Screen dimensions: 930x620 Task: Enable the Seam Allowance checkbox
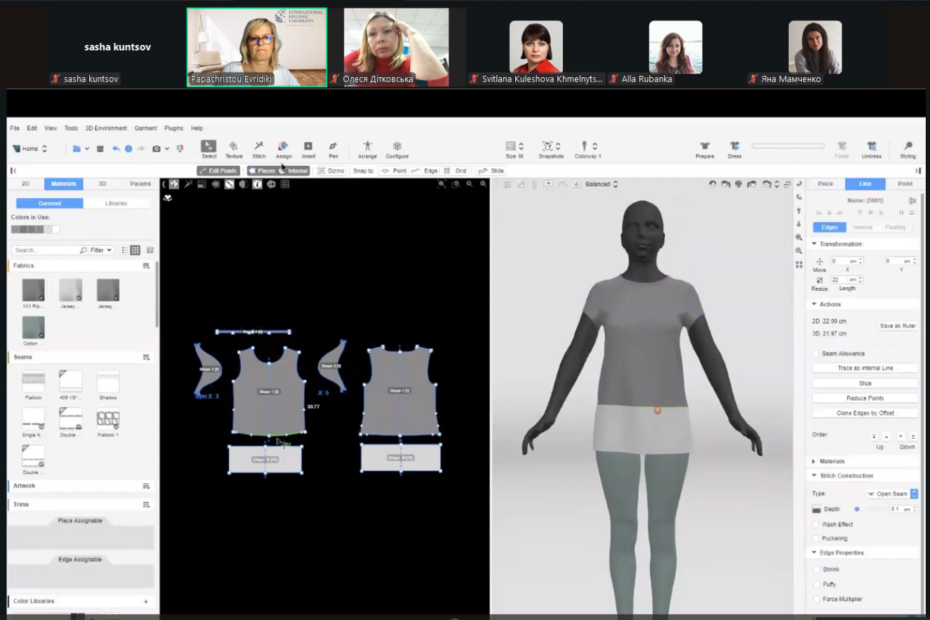tap(816, 354)
